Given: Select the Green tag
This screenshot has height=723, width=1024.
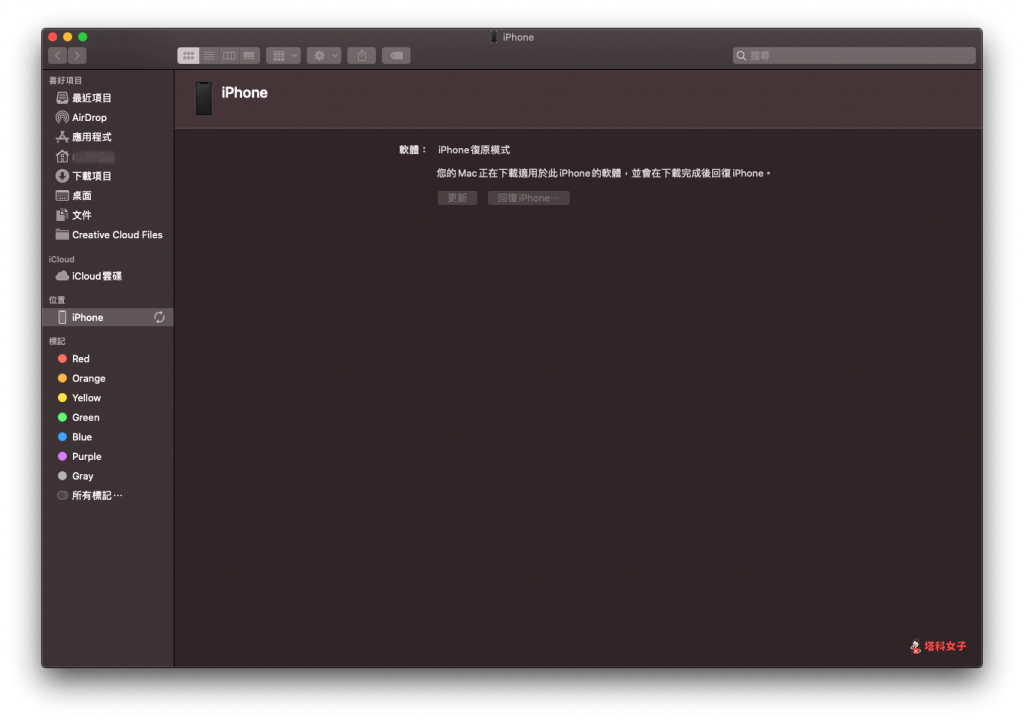Looking at the screenshot, I should [x=108, y=417].
